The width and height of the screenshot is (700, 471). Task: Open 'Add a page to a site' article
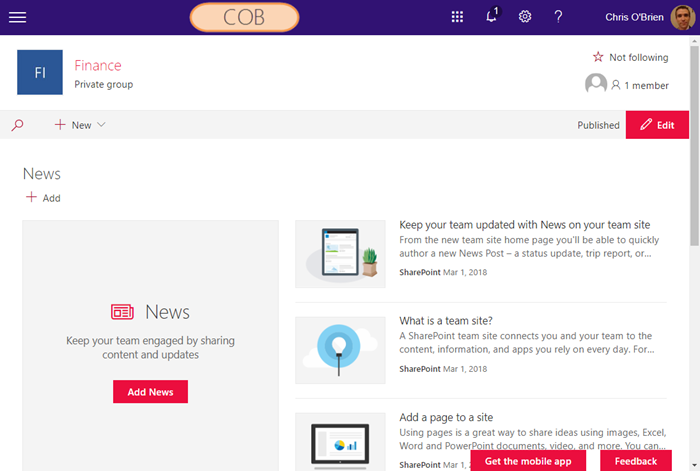pos(446,417)
